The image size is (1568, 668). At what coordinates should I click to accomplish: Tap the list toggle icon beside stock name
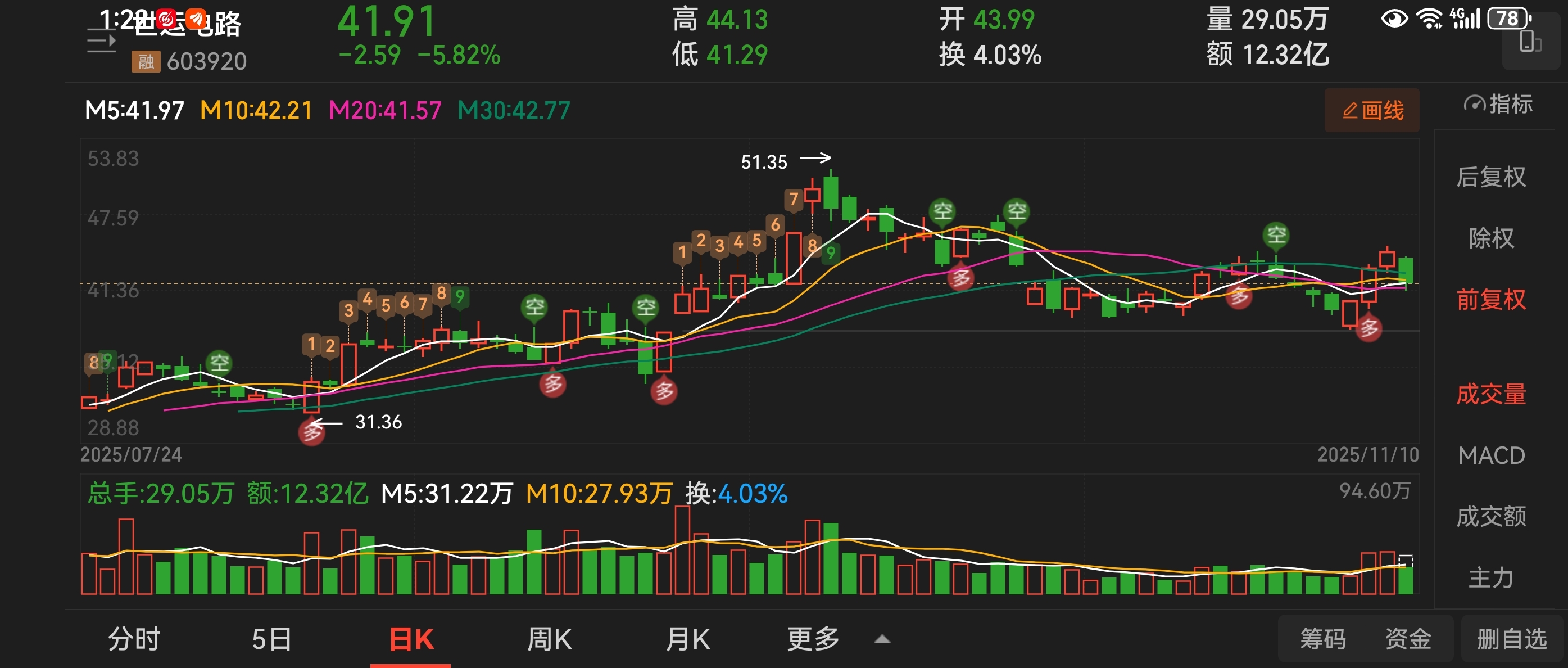(x=101, y=42)
